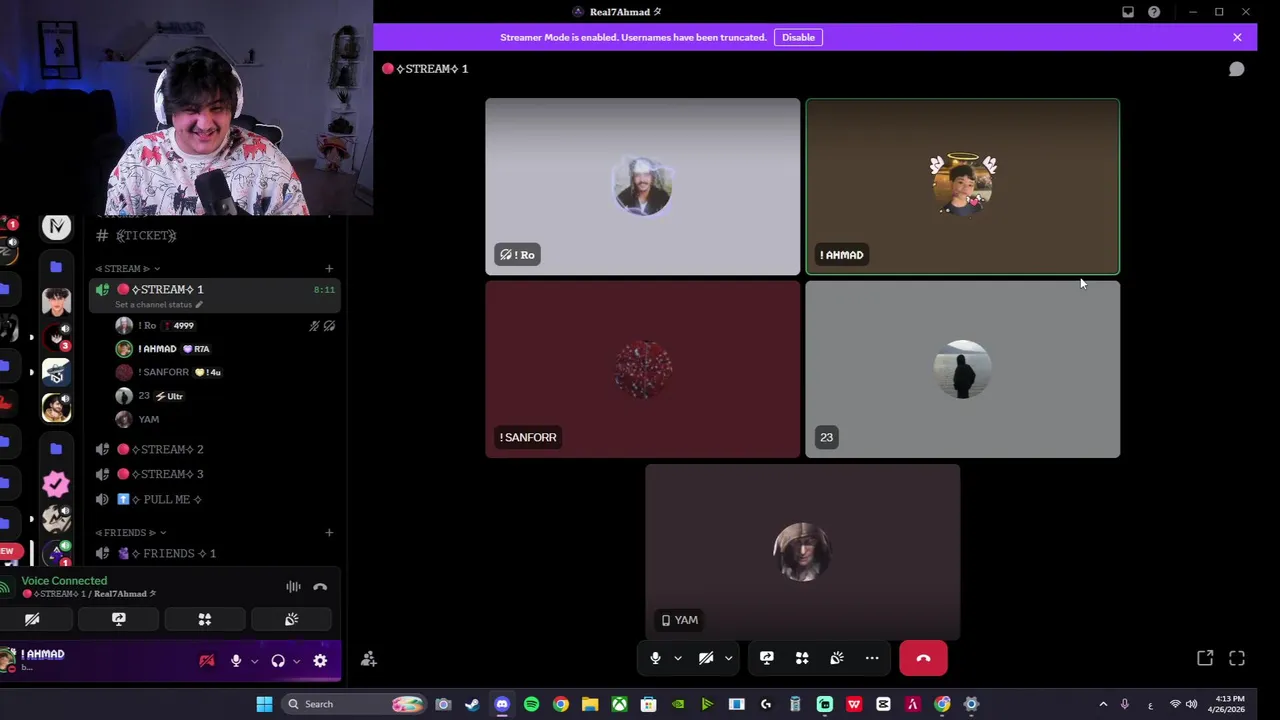
Task: Open soundboard from call control bar
Action: [837, 658]
